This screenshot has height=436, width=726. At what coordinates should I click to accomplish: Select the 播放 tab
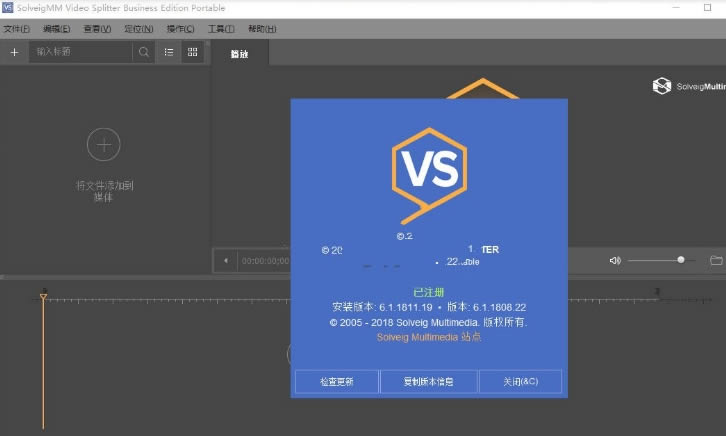[239, 54]
